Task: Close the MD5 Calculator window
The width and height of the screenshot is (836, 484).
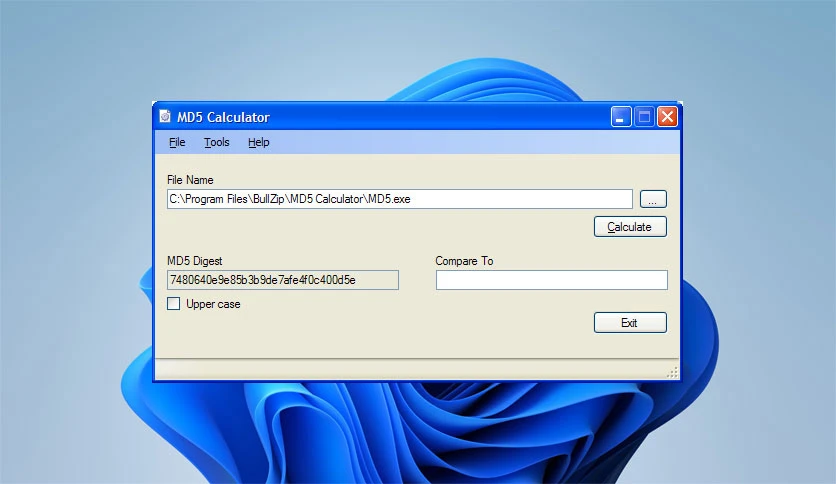Action: tap(667, 117)
